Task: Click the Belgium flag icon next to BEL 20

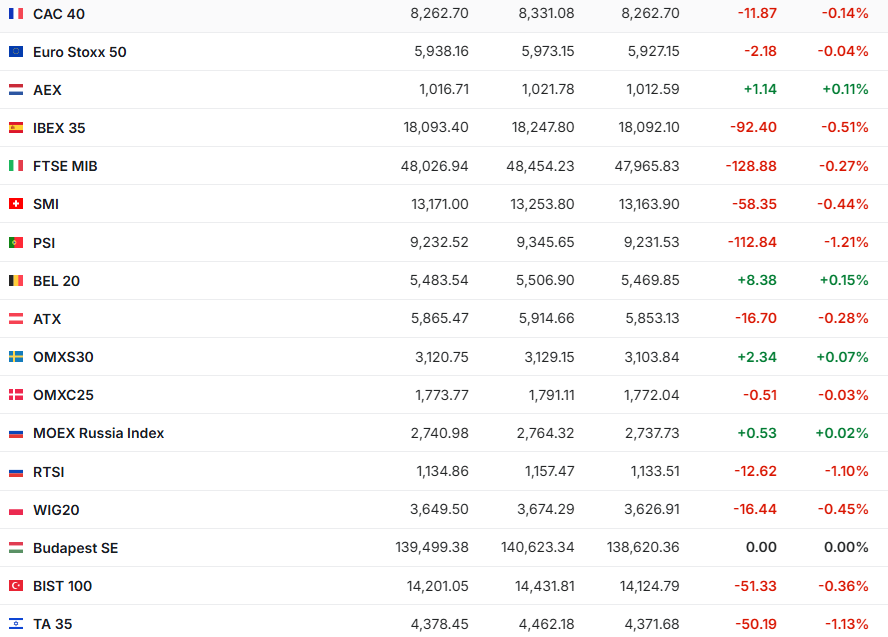Action: coord(16,281)
